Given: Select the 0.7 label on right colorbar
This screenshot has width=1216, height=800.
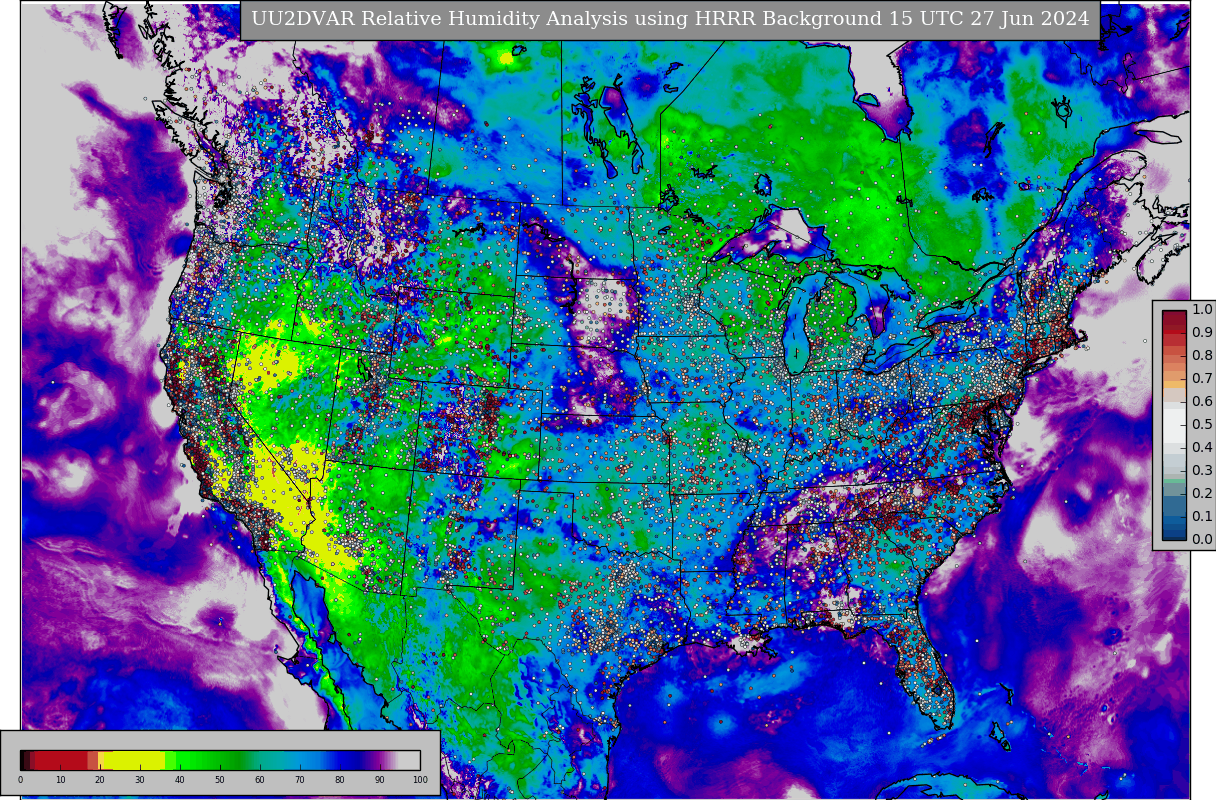Looking at the screenshot, I should point(1202,379).
